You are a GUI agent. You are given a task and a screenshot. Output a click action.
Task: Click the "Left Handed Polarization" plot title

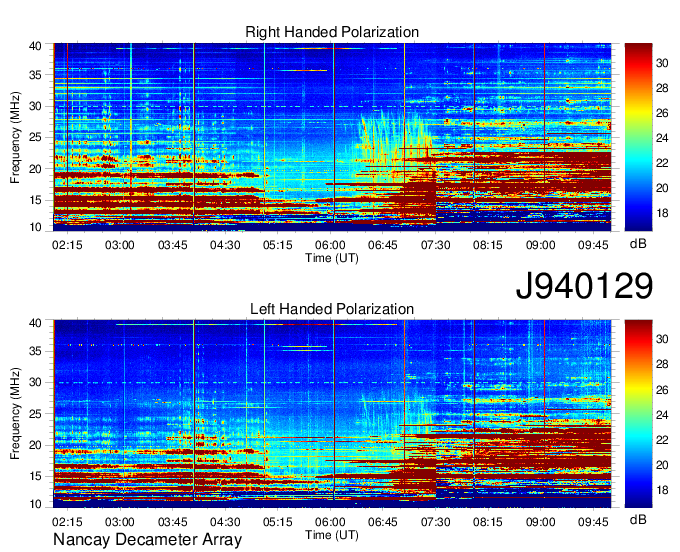(x=332, y=309)
